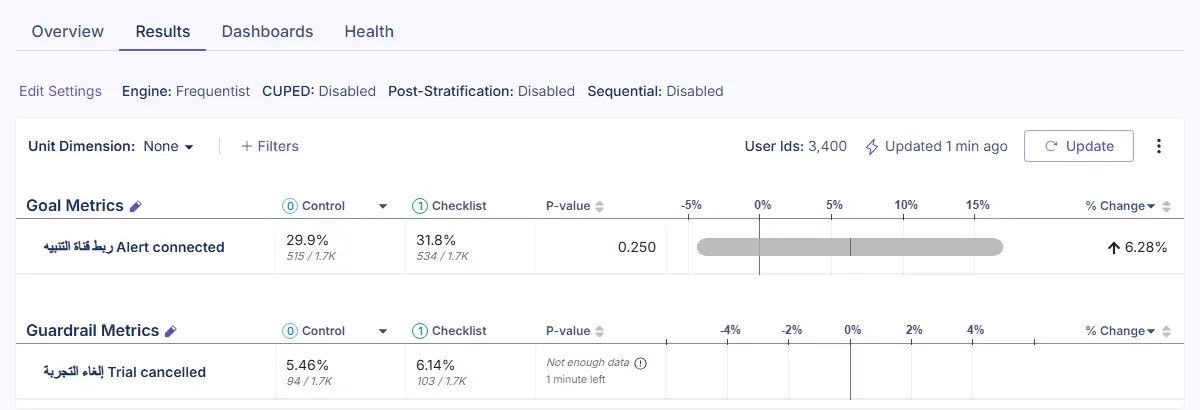Click the Control 0 badge in Goal Metrics
The height and width of the screenshot is (410, 1200).
(x=291, y=206)
